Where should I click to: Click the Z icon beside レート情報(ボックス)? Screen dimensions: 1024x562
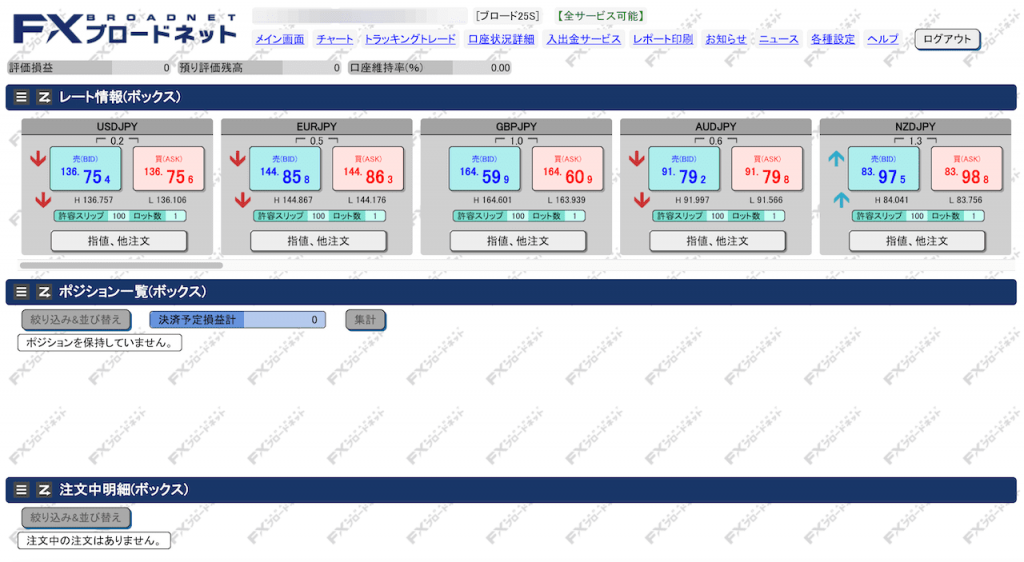pyautogui.click(x=44, y=97)
